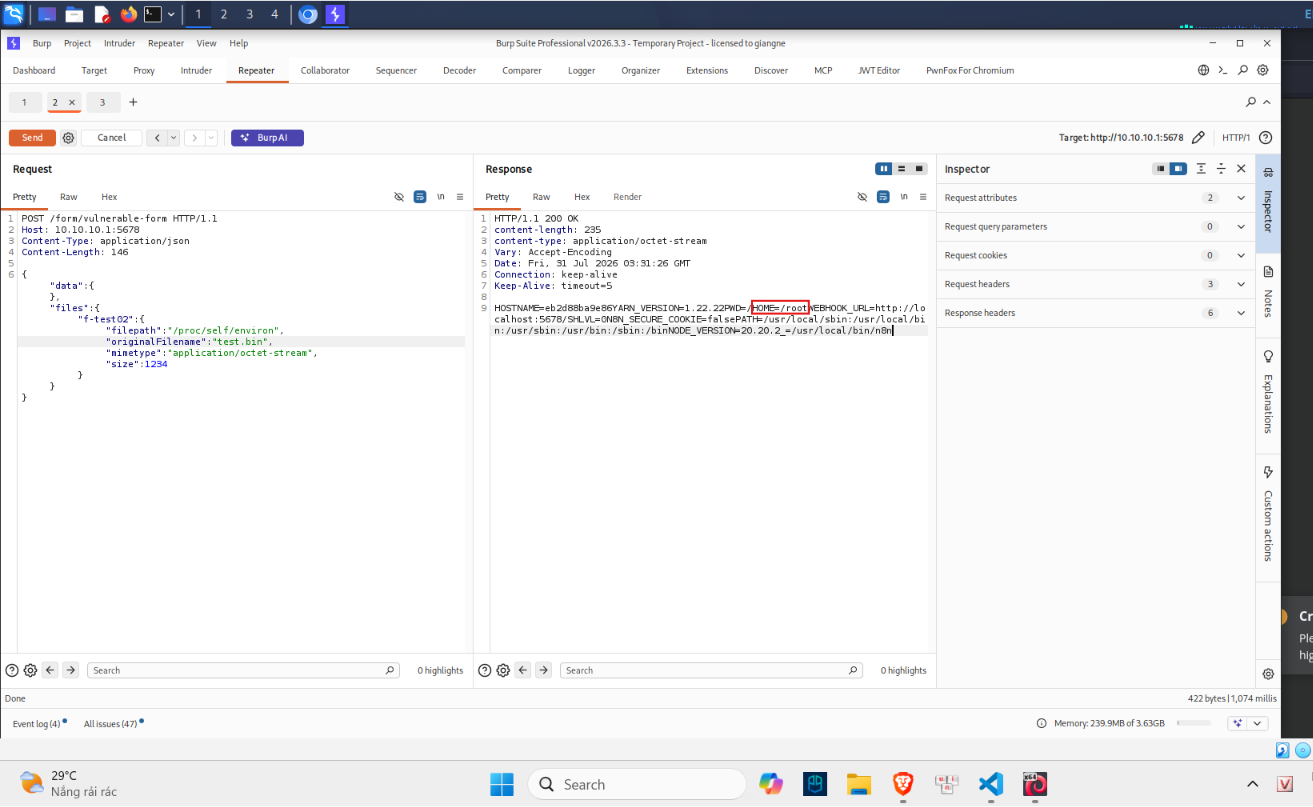Go to next match in response search
Image resolution: width=1313 pixels, height=807 pixels.
(x=543, y=670)
